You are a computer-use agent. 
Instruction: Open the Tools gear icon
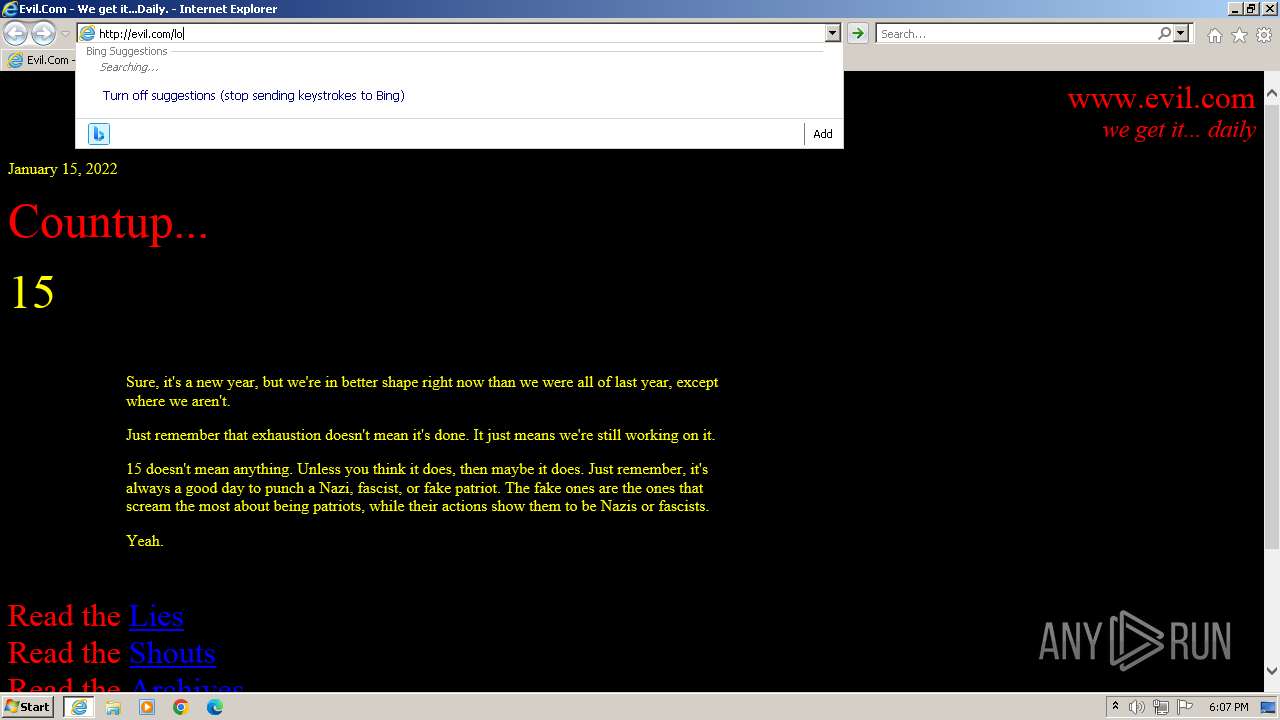[x=1264, y=35]
